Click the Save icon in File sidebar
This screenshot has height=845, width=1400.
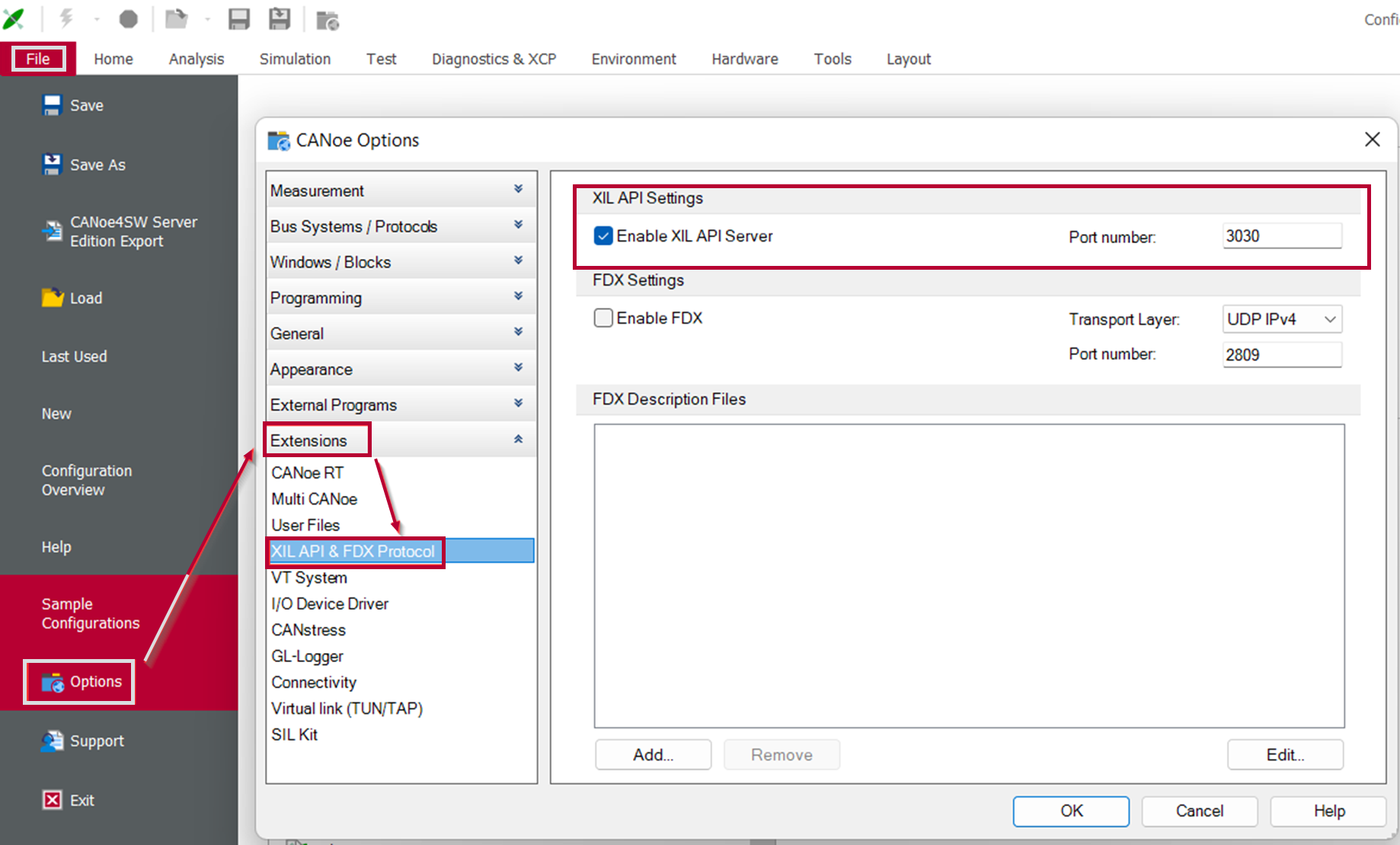pyautogui.click(x=52, y=105)
